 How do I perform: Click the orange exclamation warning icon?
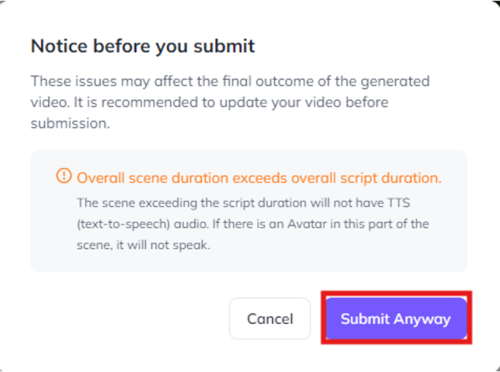point(64,176)
